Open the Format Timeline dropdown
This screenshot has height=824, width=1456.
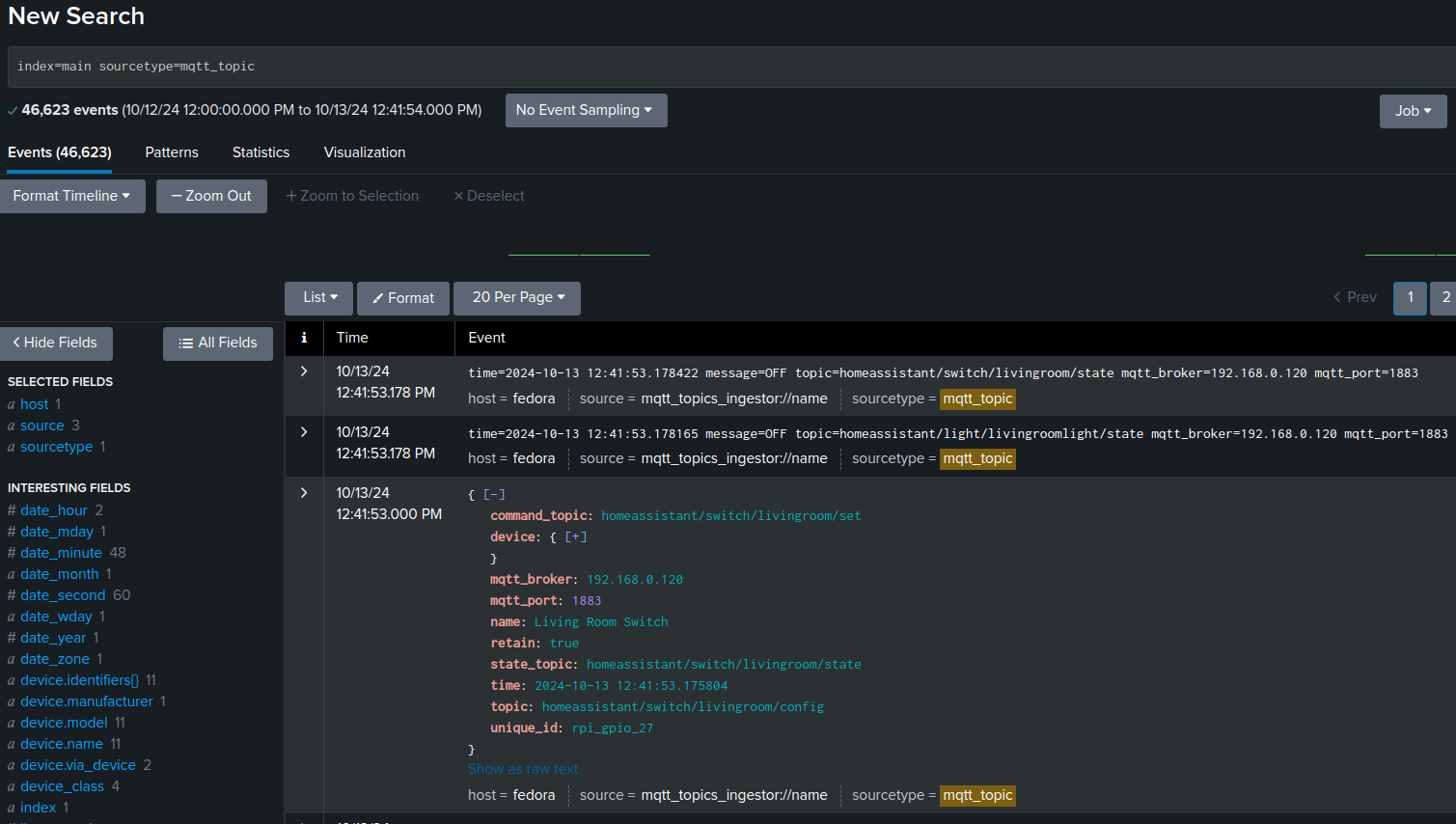click(71, 196)
